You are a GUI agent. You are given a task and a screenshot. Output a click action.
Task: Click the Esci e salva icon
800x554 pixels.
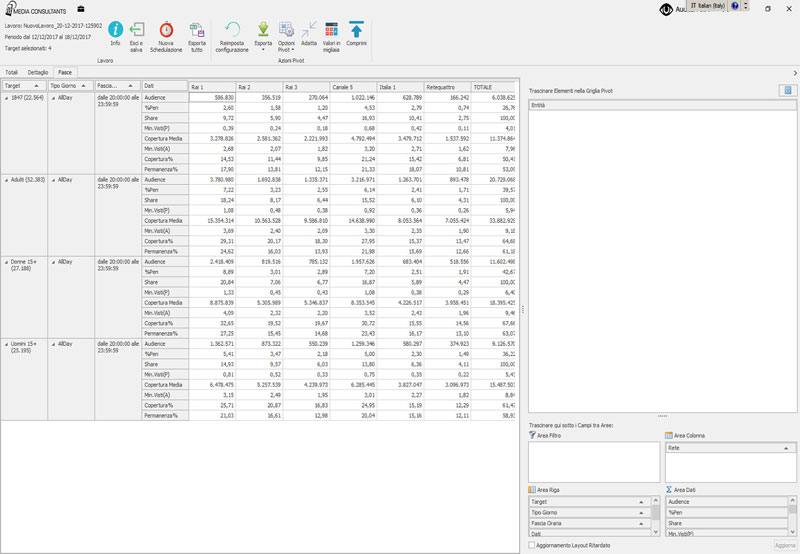click(x=137, y=31)
